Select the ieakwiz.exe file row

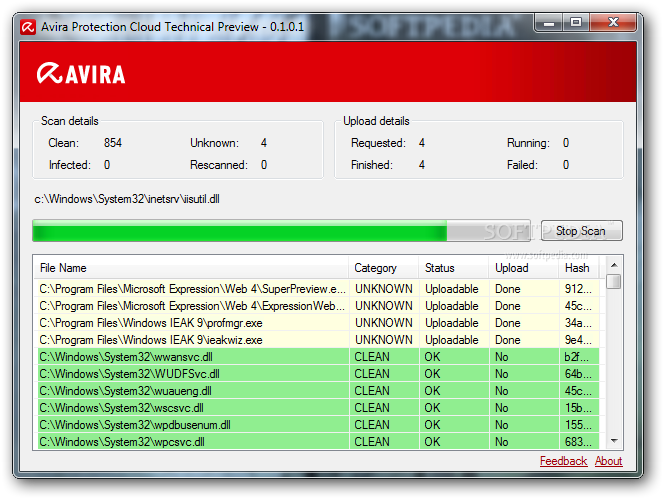318,340
